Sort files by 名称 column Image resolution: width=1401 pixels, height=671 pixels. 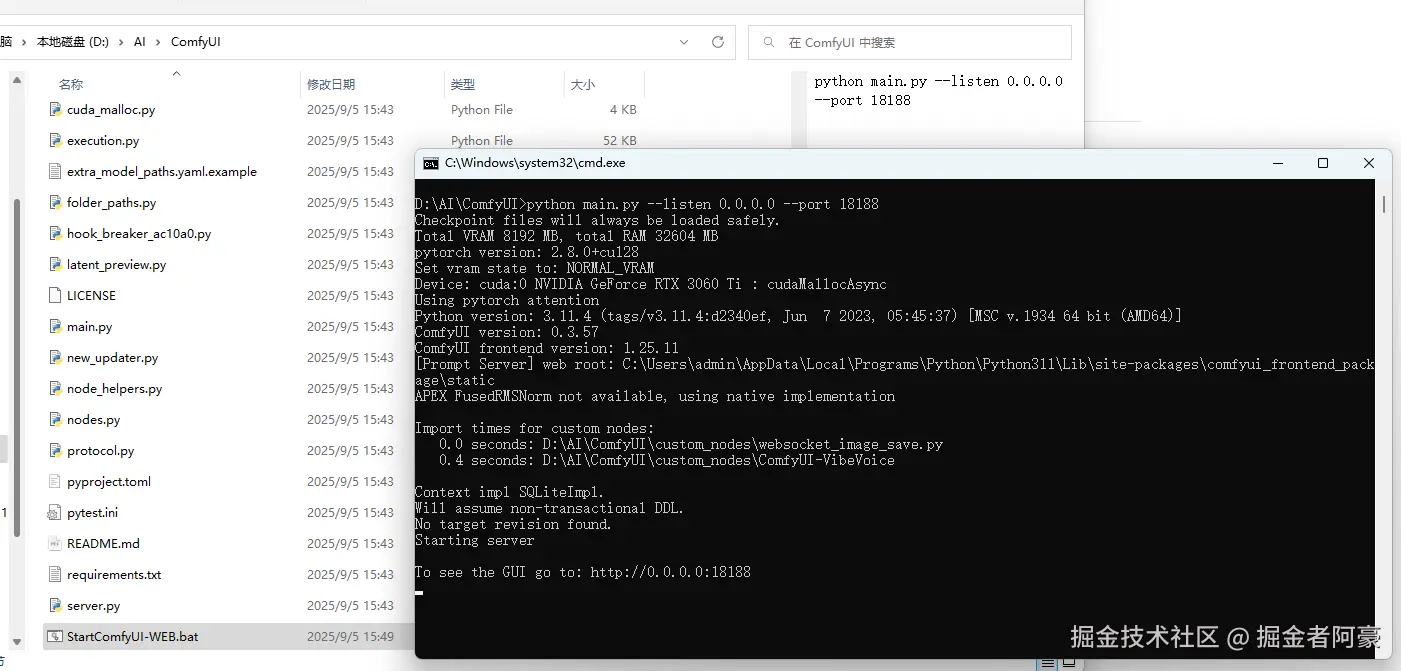[70, 84]
